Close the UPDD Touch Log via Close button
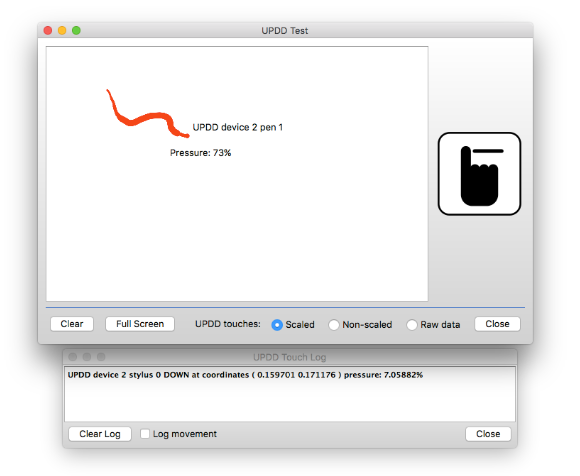The width and height of the screenshot is (580, 476). click(488, 434)
